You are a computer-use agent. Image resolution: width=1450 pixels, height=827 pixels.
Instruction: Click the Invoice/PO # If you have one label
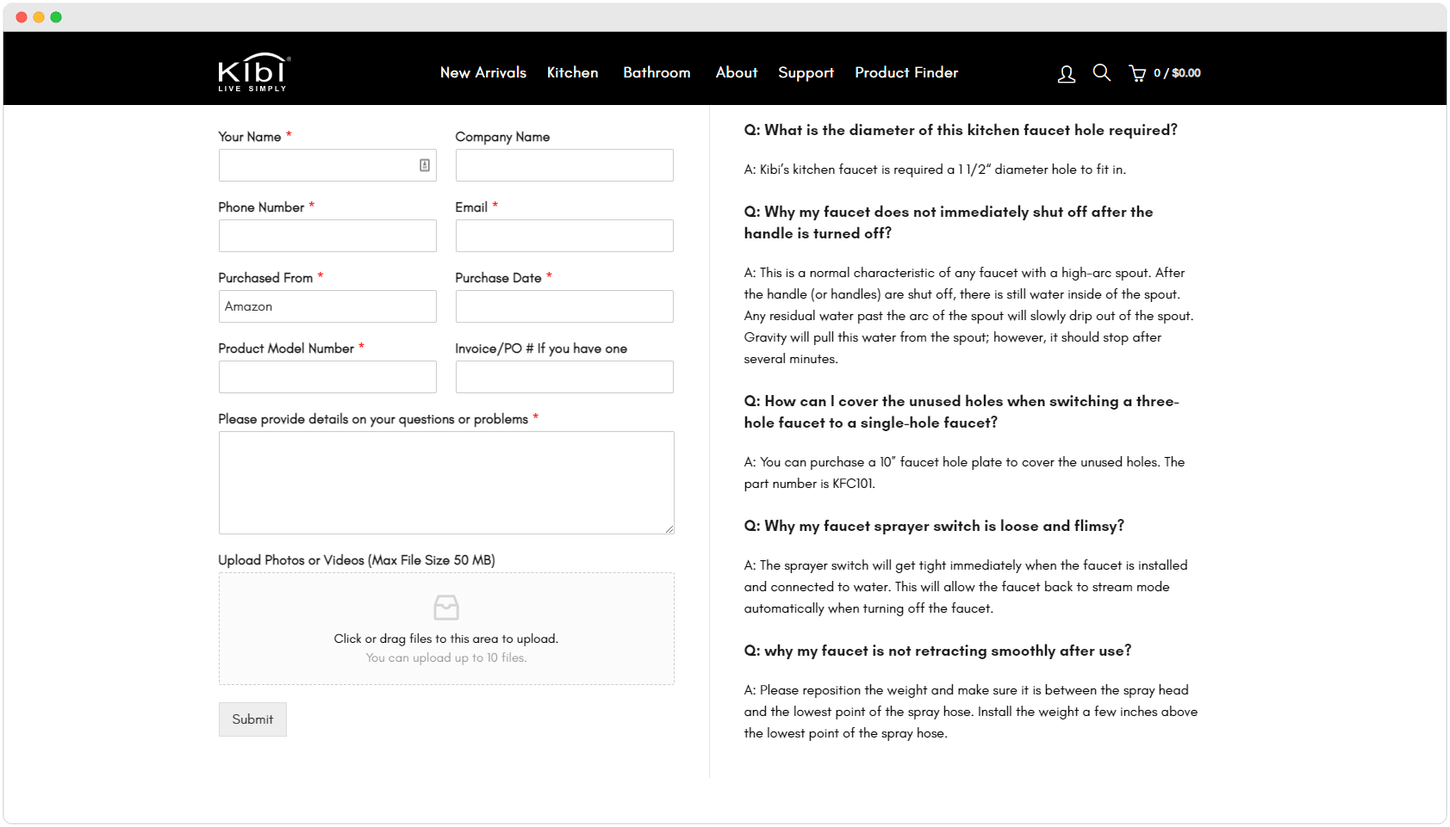[541, 349]
